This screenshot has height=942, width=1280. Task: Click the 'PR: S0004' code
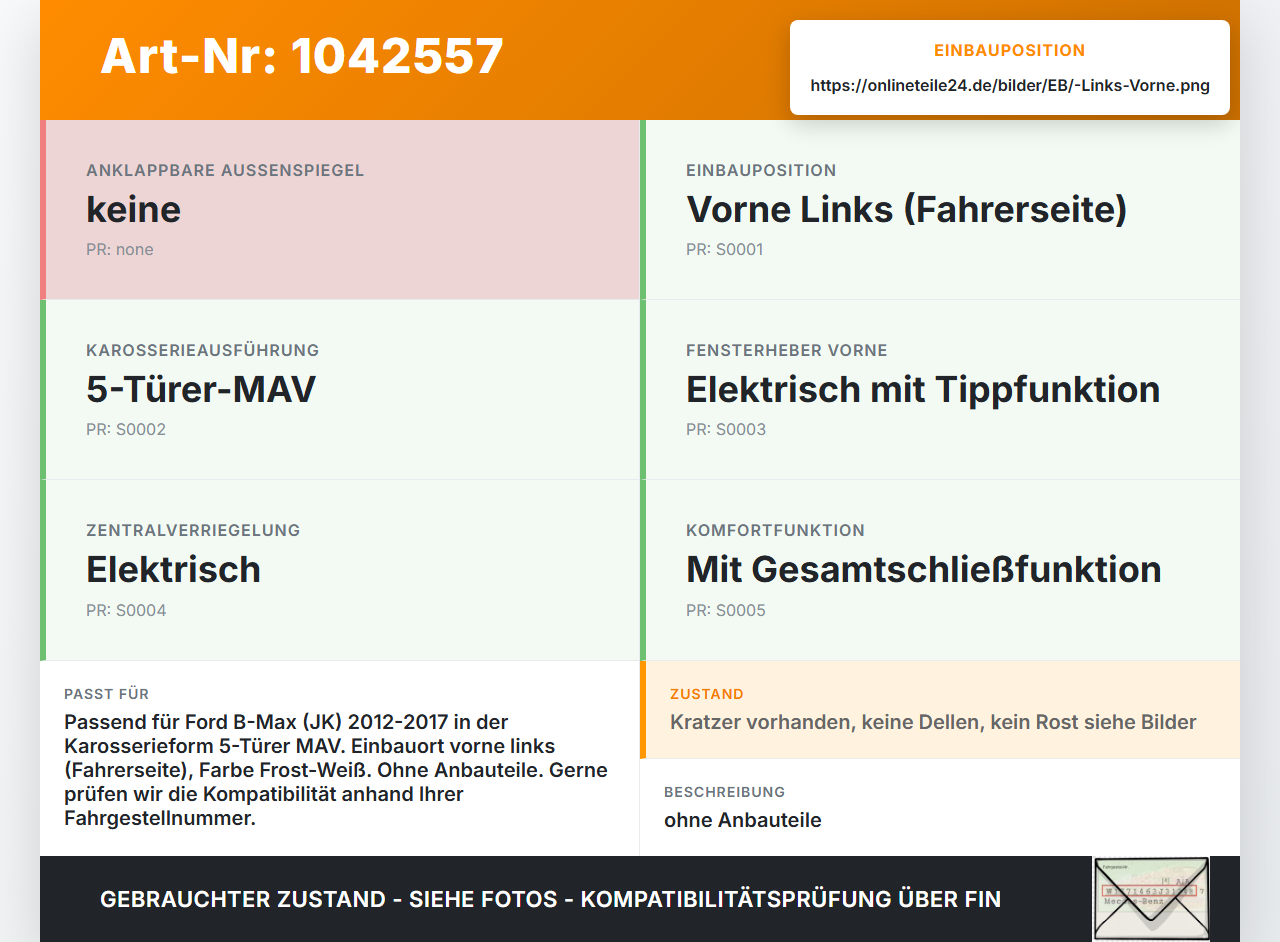(x=126, y=610)
